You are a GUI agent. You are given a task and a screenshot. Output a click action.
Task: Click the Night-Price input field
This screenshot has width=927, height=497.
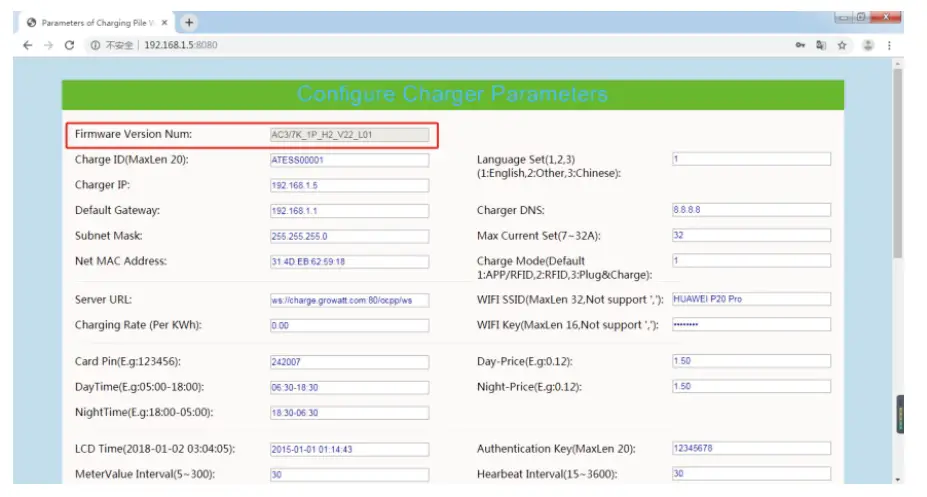click(751, 386)
